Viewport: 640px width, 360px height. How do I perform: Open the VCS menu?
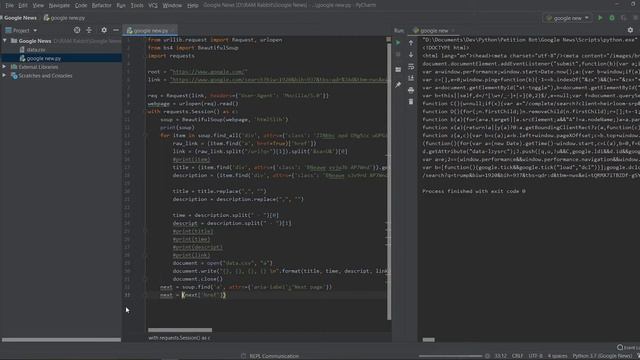pos(153,5)
